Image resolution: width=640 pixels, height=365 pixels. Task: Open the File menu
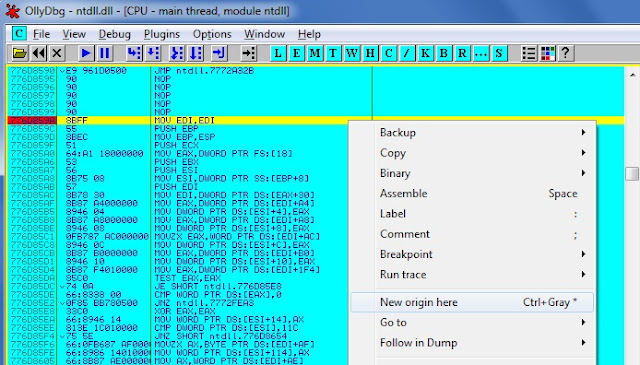point(42,34)
